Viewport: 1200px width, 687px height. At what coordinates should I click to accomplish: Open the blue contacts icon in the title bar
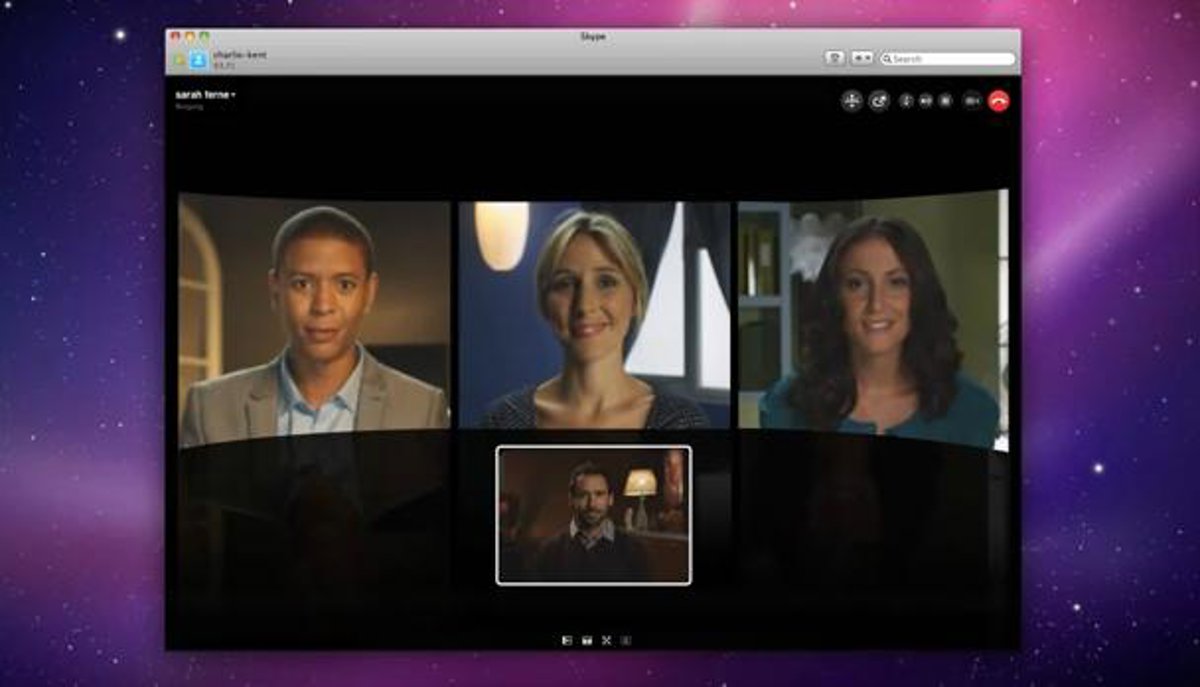tap(199, 60)
